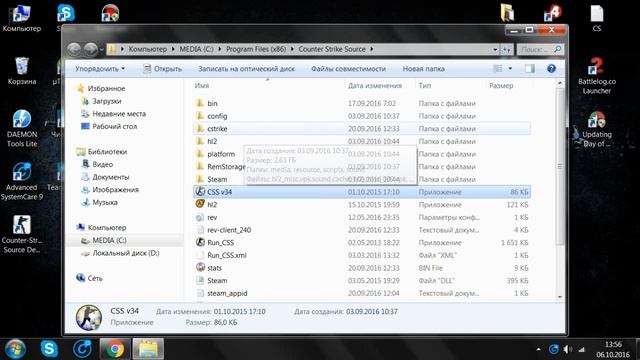Click the hl2 folder icon
Viewport: 640px width, 360px height.
tap(200, 141)
